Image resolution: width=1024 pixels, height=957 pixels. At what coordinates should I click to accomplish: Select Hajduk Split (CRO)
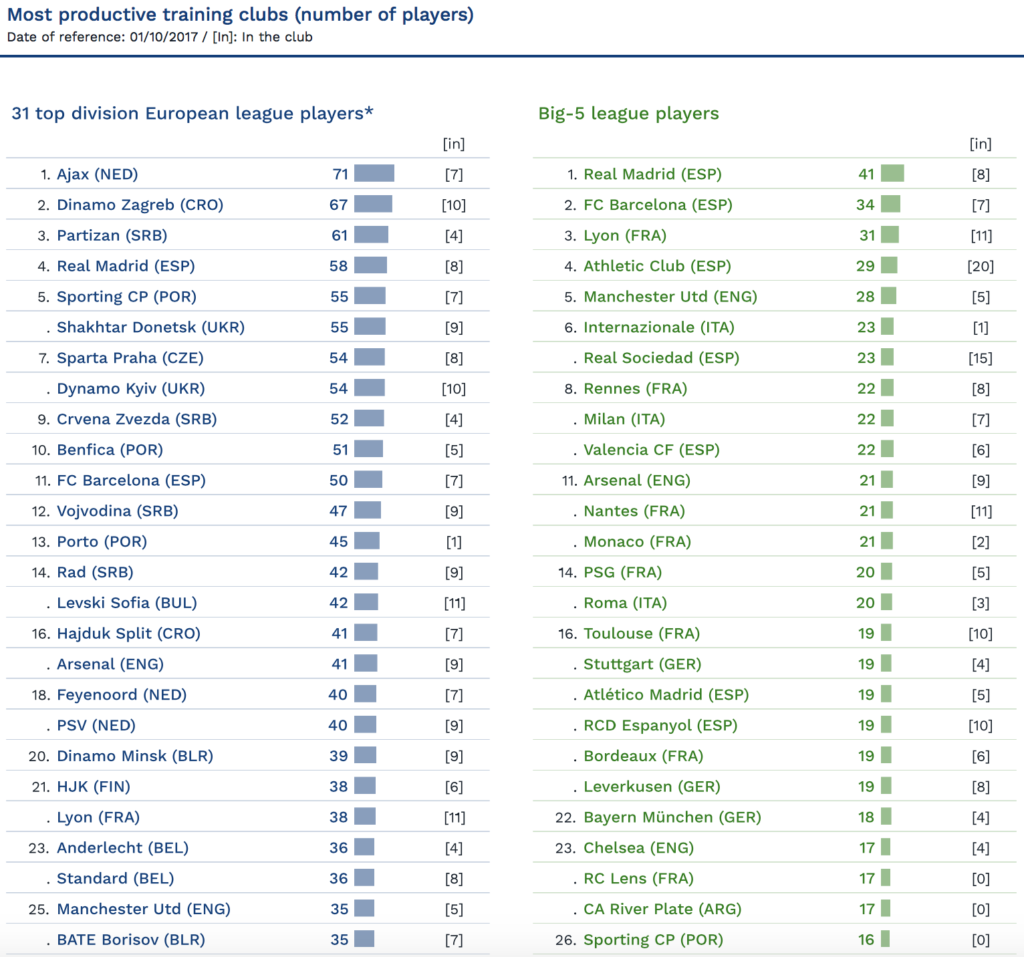(129, 634)
